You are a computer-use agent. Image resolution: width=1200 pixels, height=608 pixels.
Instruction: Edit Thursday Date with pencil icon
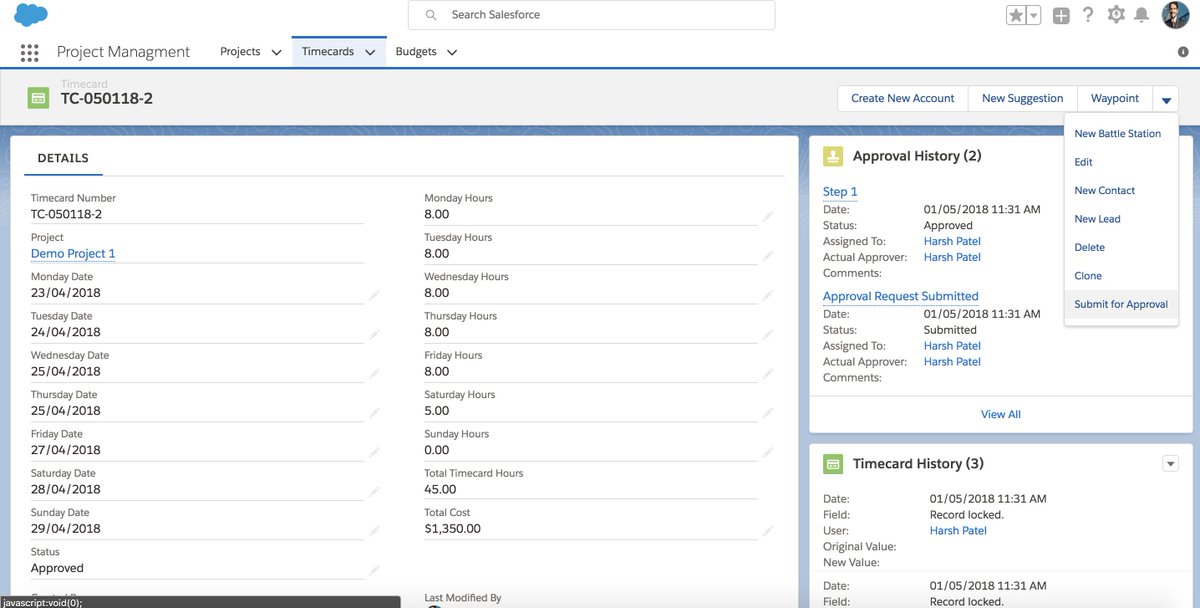[374, 412]
